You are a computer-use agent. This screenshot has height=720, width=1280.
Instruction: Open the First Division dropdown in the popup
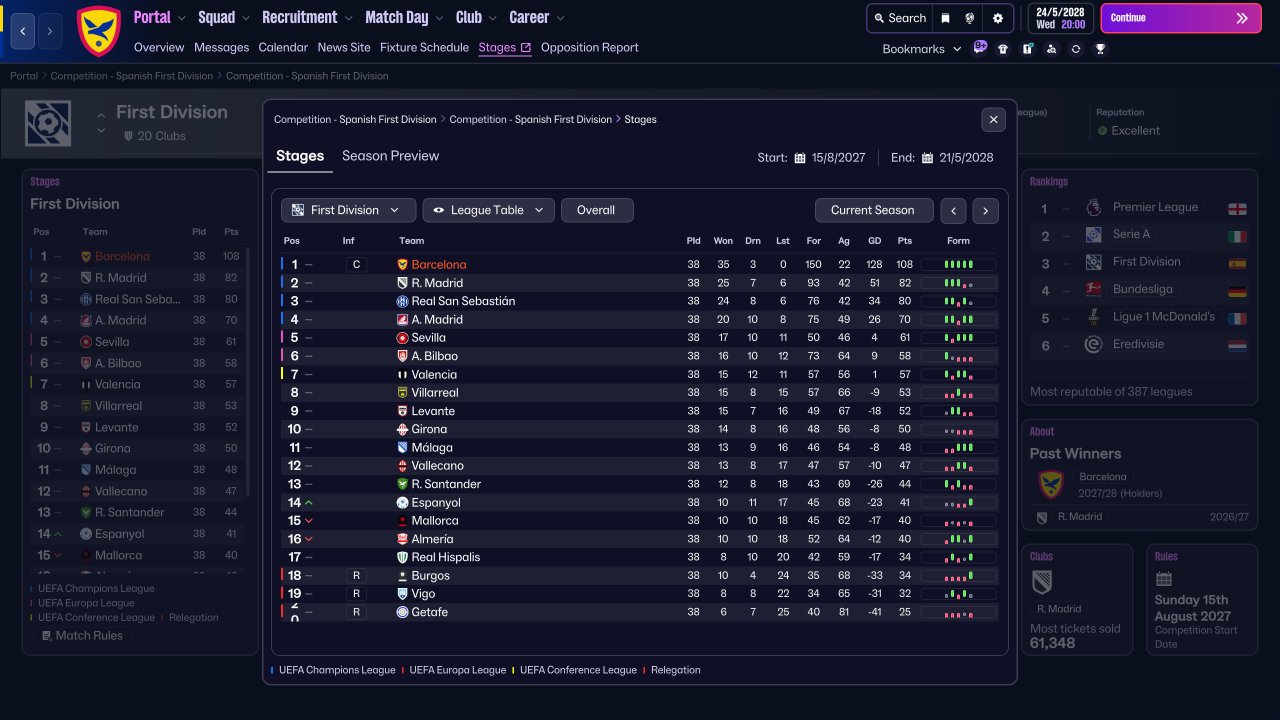[x=348, y=210]
